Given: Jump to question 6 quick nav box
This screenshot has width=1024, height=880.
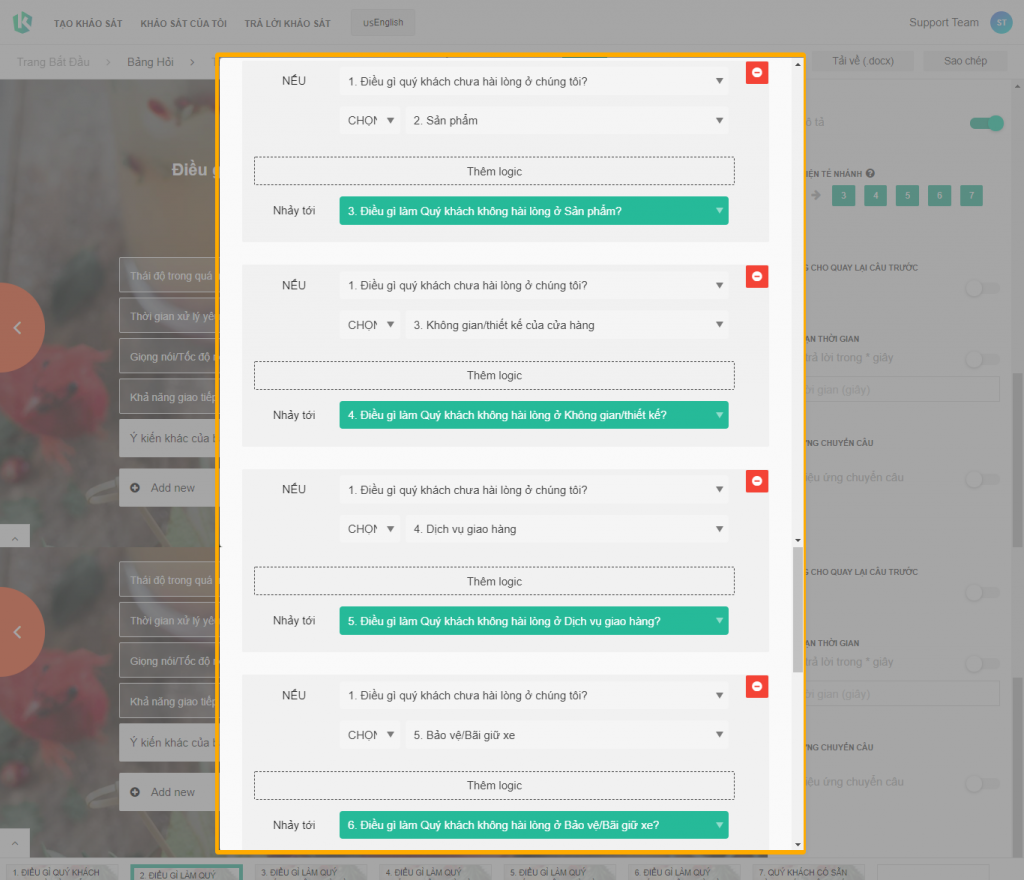Looking at the screenshot, I should (939, 195).
